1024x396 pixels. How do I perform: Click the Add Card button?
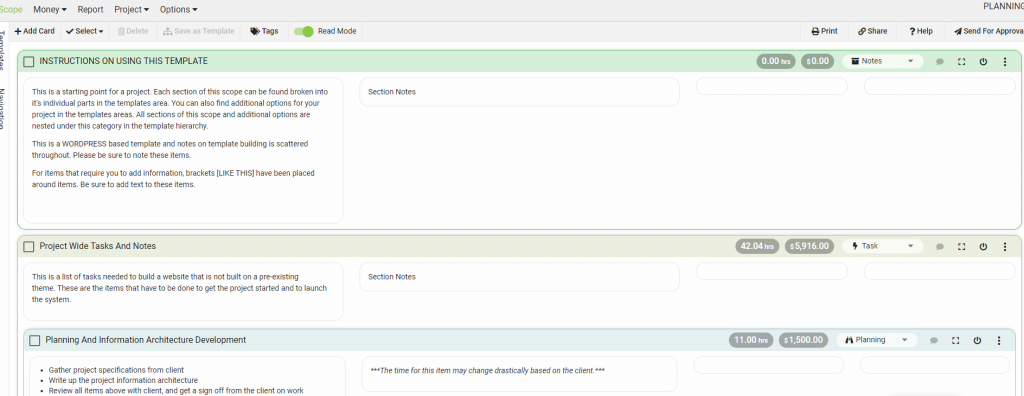point(35,31)
